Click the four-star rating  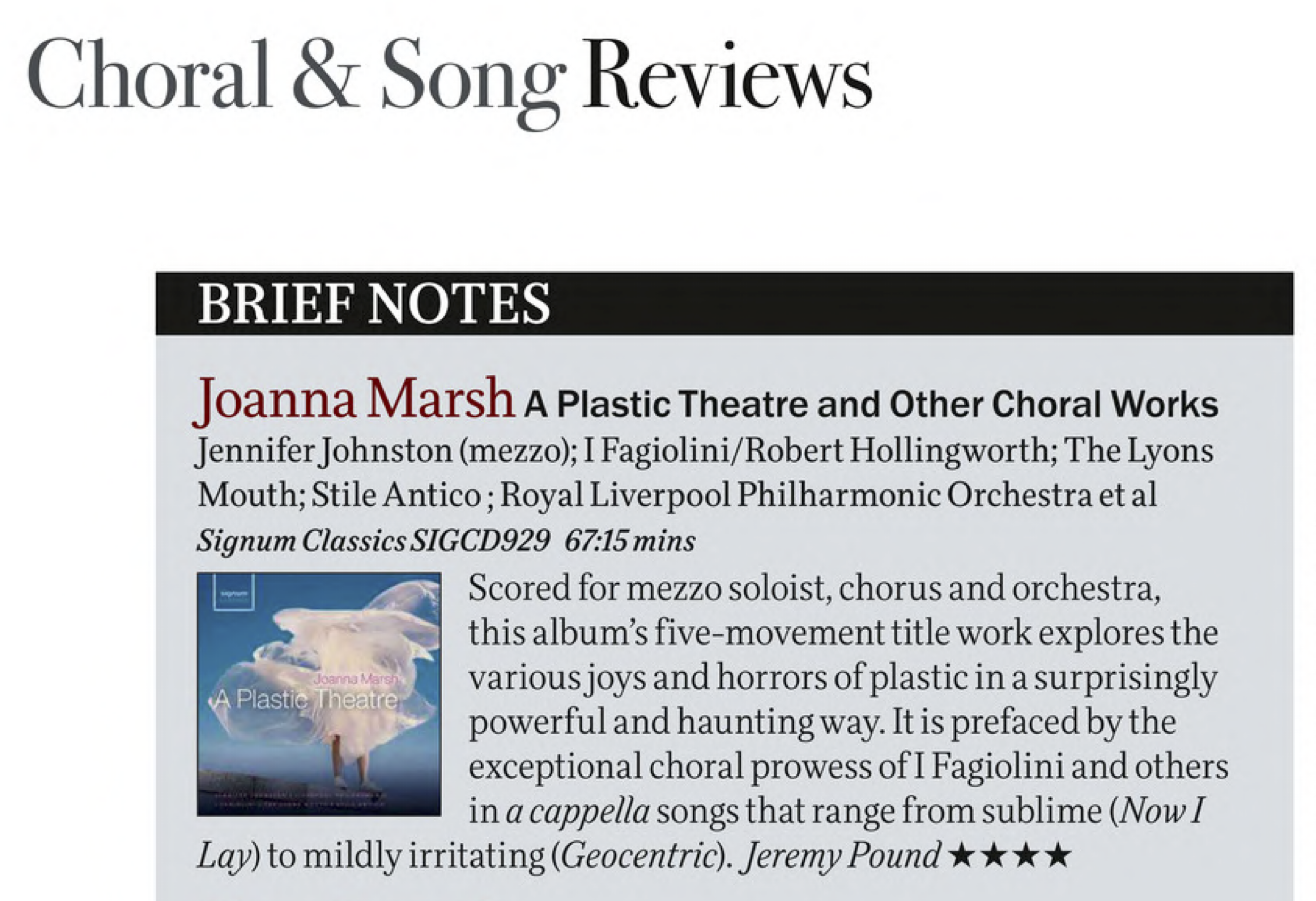coord(1010,856)
